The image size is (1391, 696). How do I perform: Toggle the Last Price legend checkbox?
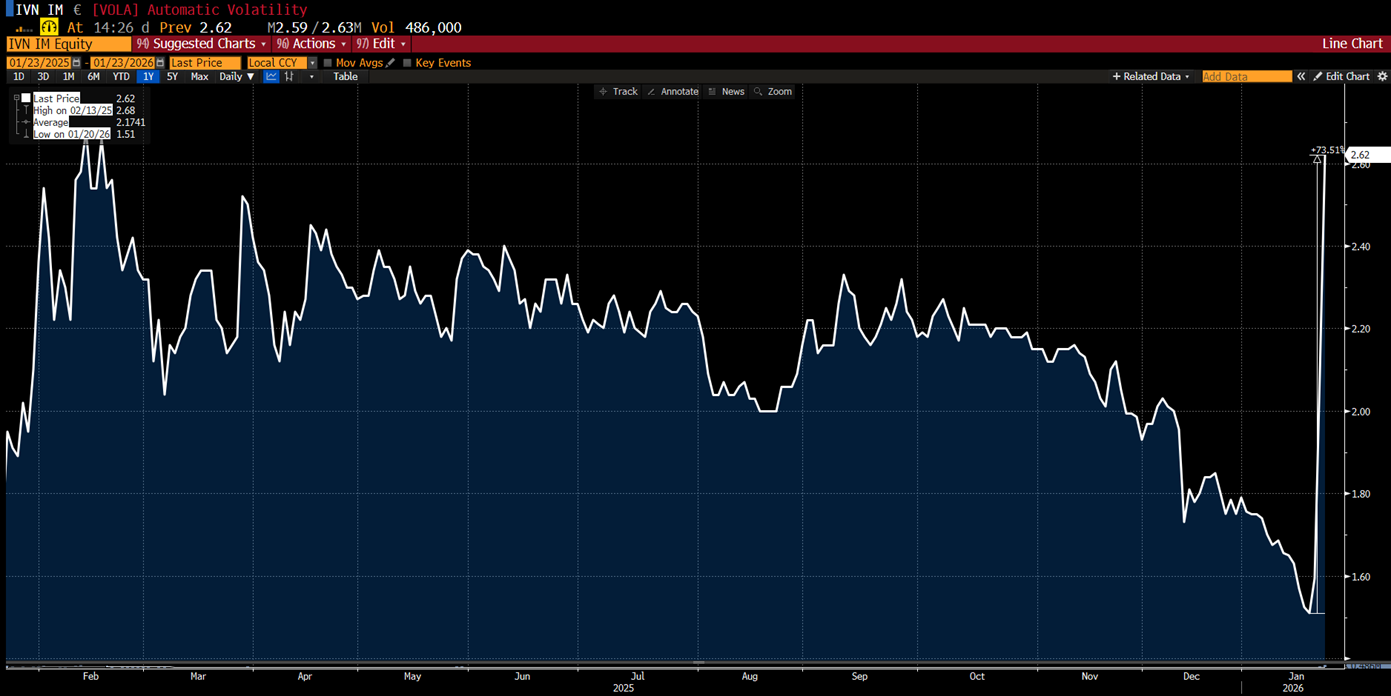coord(26,98)
